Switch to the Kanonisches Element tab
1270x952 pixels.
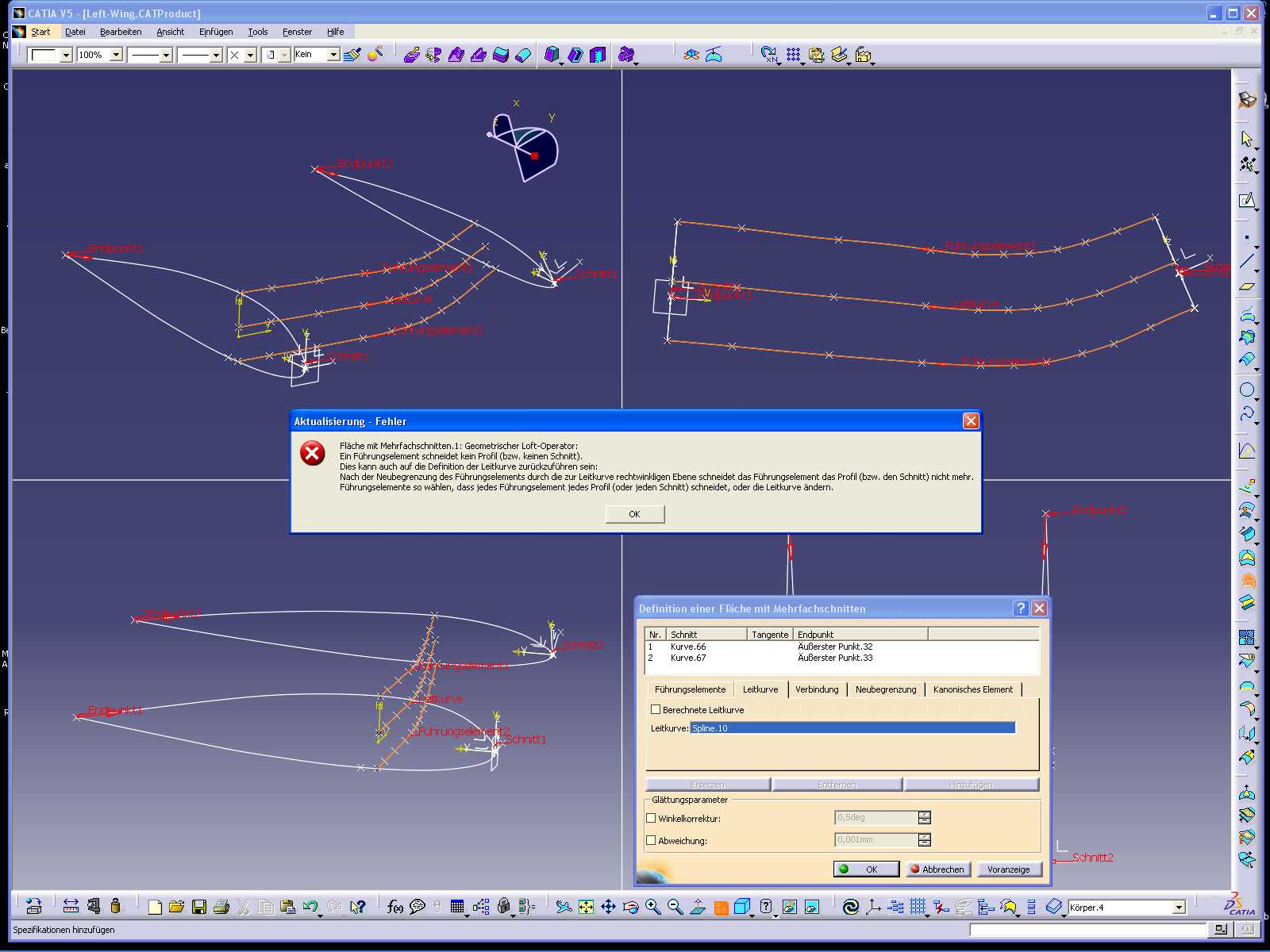[973, 689]
